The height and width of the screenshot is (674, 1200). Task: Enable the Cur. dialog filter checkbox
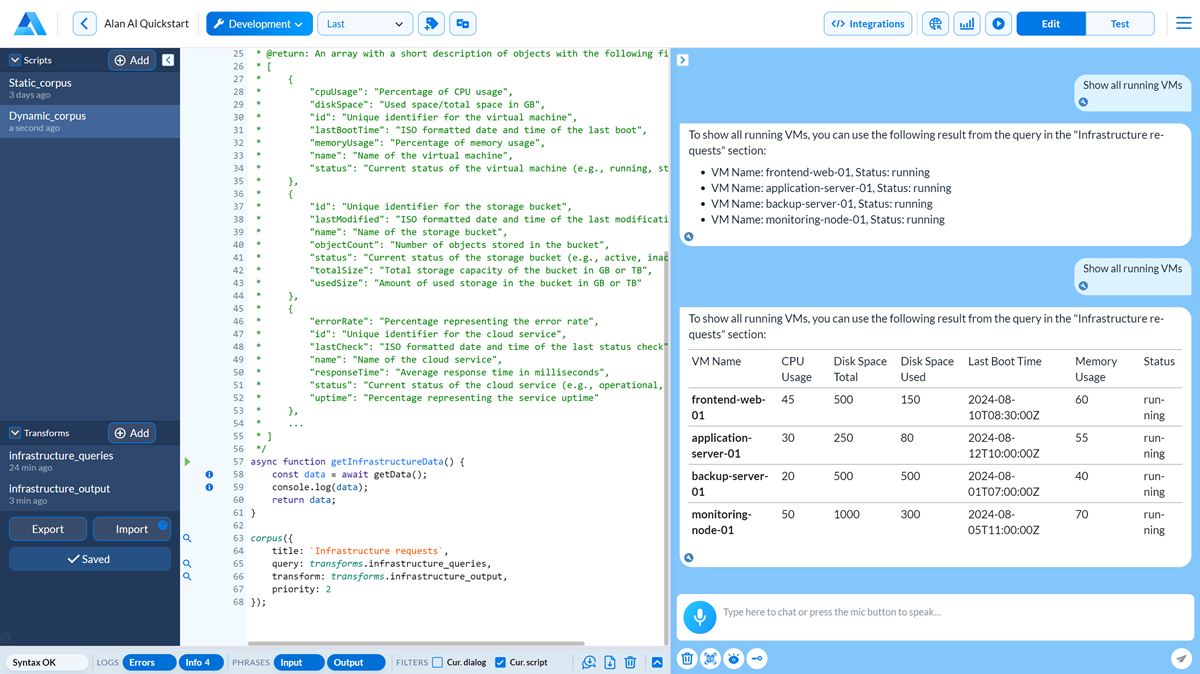tap(437, 662)
